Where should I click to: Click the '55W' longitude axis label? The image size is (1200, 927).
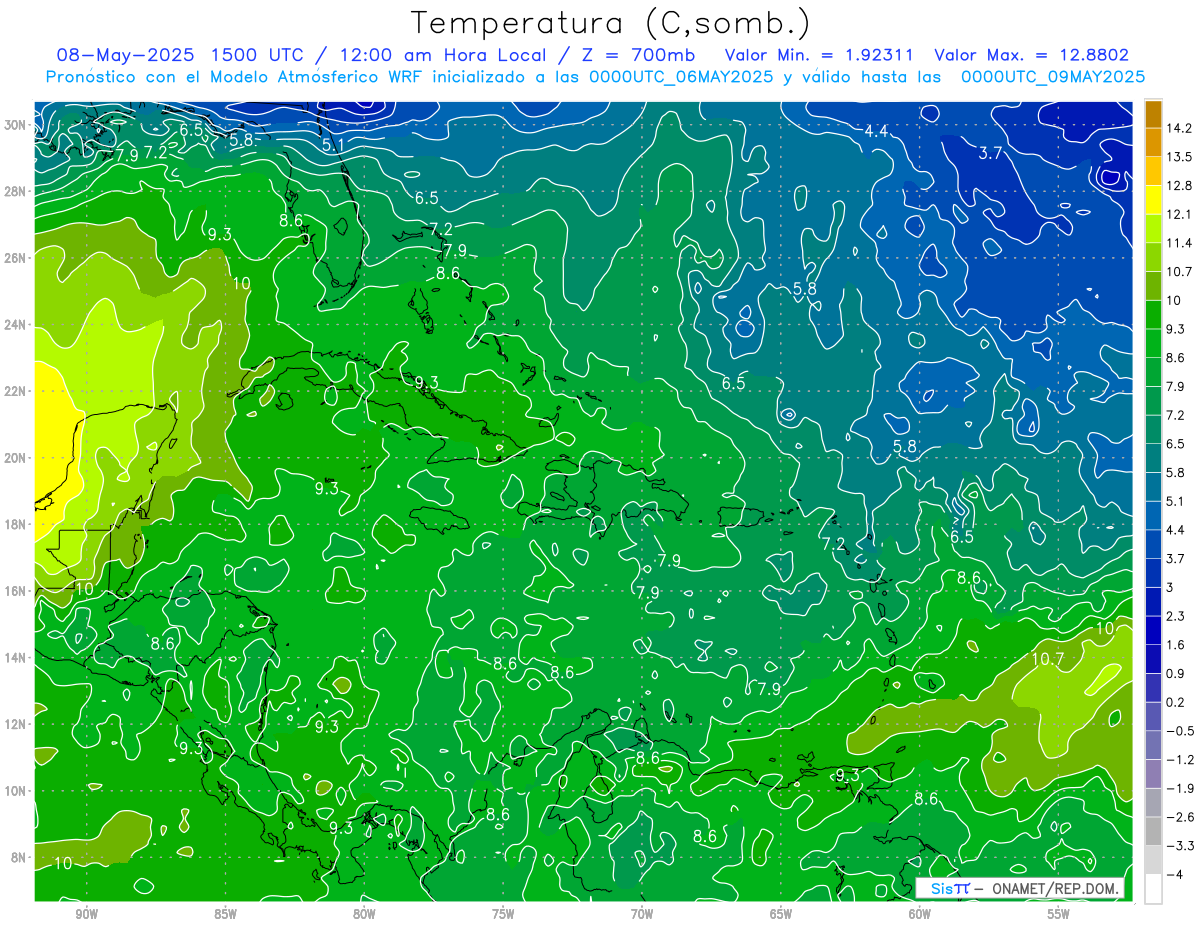[x=1059, y=914]
